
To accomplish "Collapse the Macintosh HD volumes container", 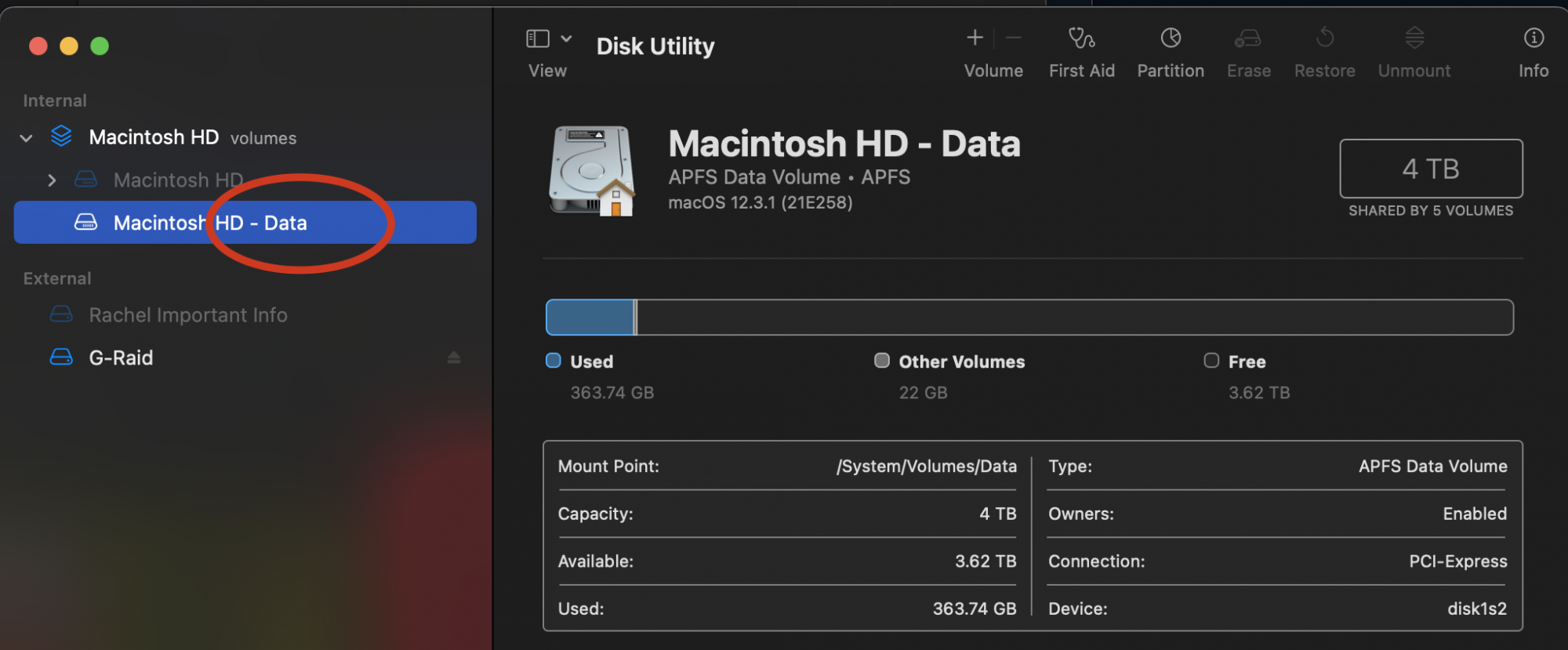I will 27,138.
